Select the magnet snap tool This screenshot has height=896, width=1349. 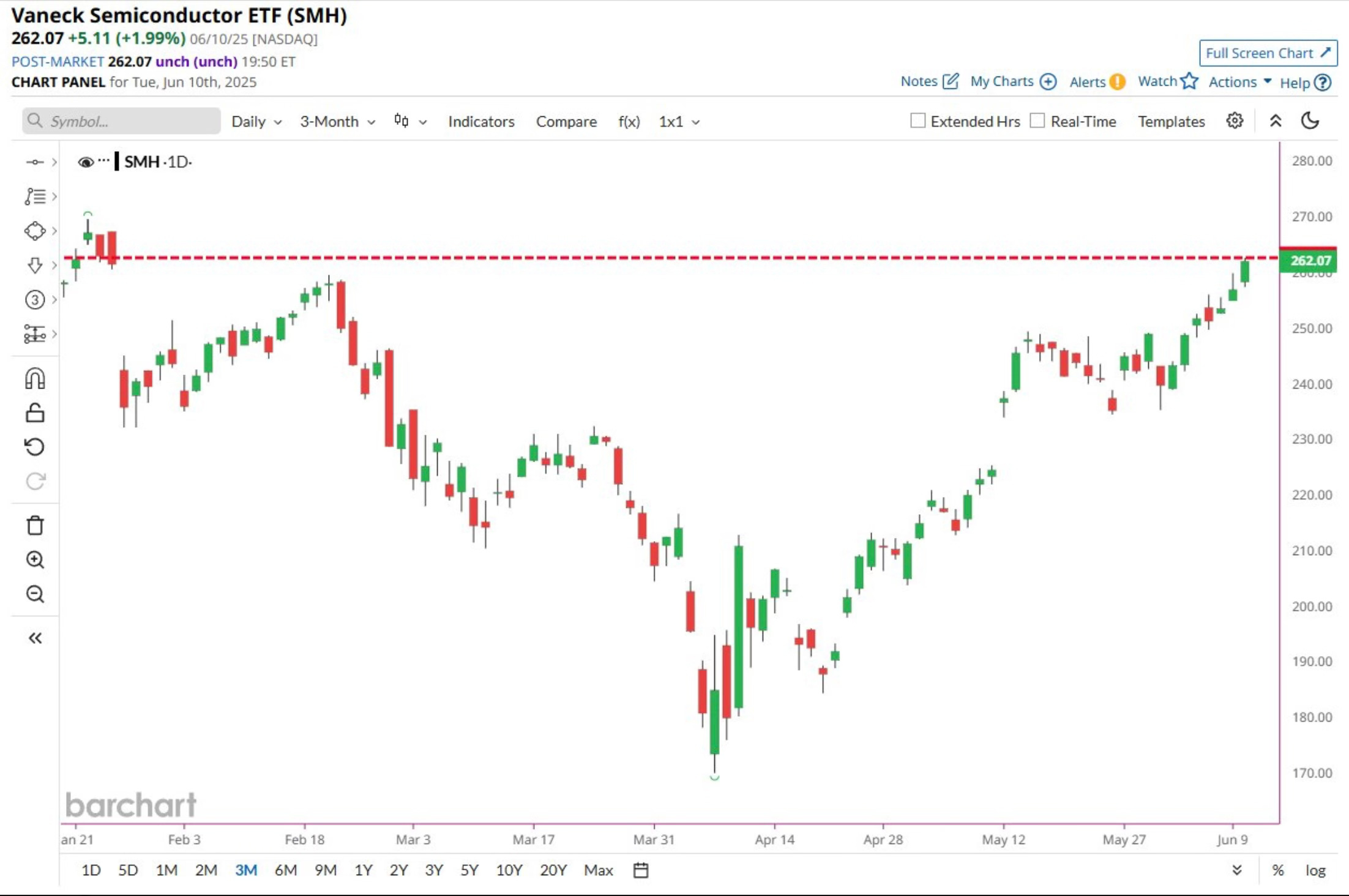[x=35, y=379]
